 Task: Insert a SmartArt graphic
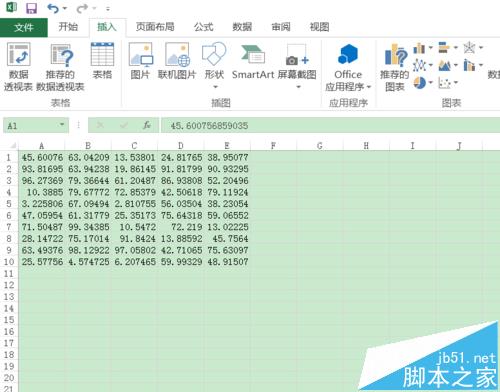pos(253,61)
